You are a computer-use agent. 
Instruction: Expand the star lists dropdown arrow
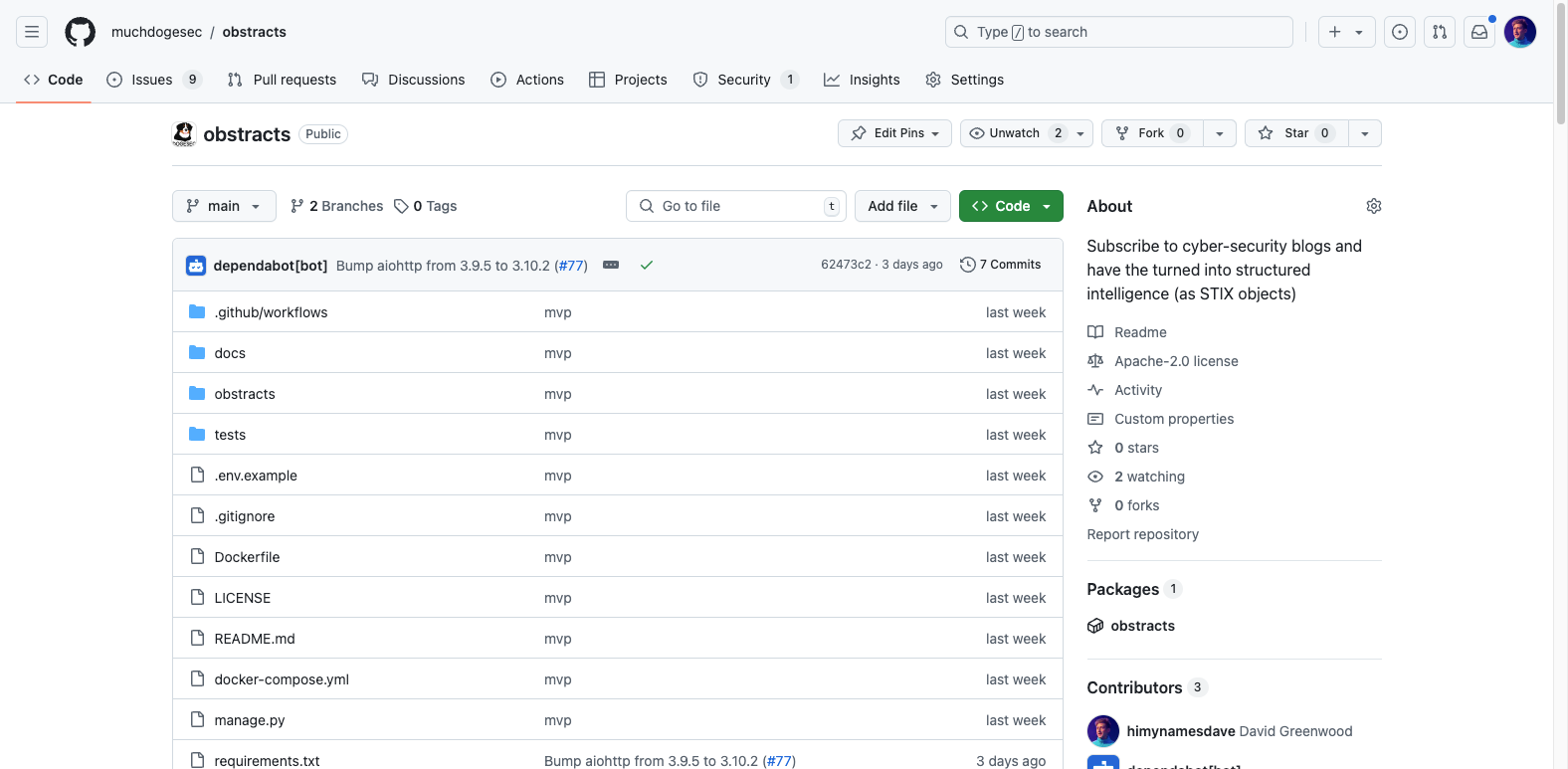(1365, 133)
